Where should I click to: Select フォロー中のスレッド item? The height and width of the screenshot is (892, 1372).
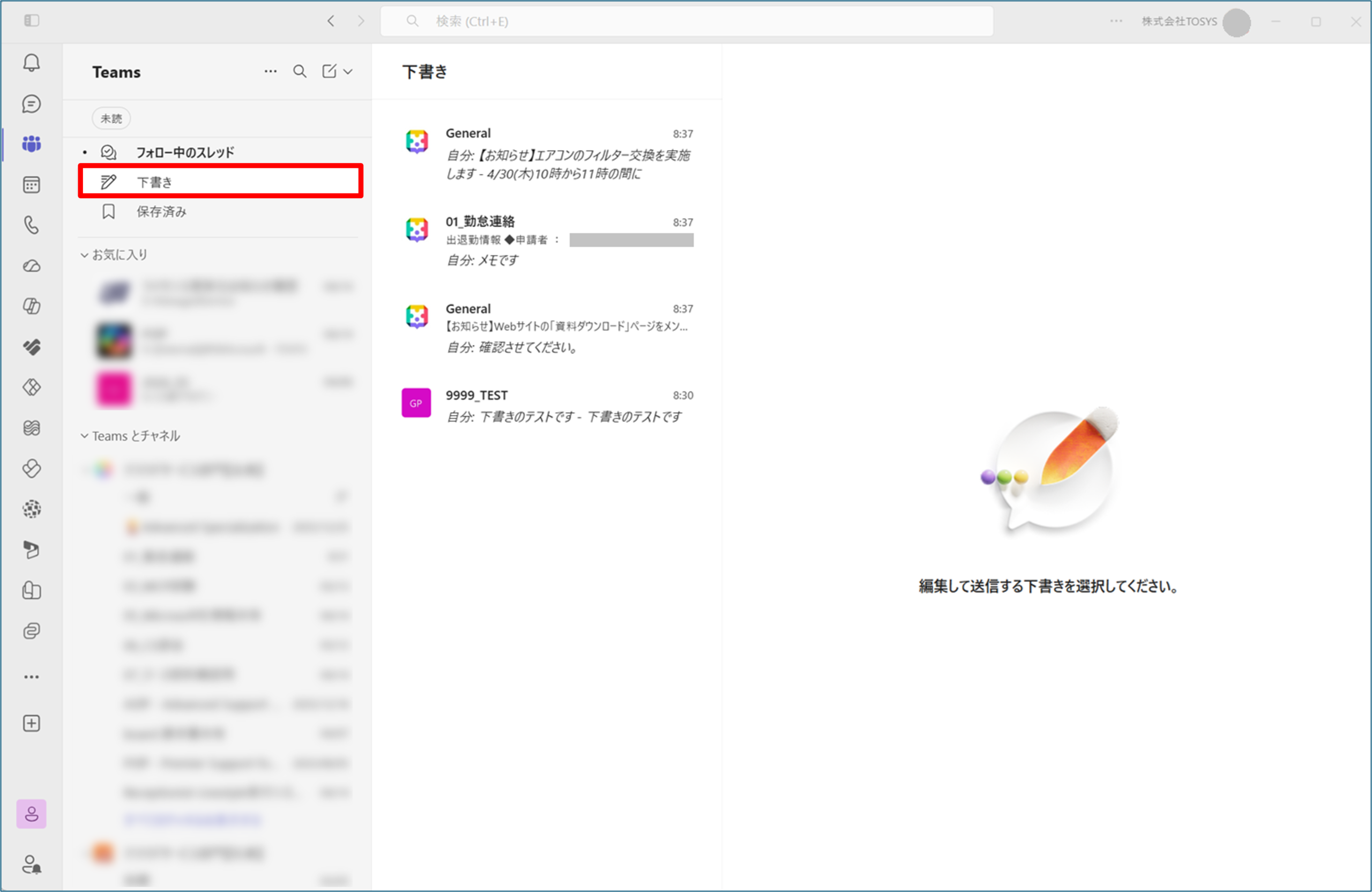coord(184,152)
